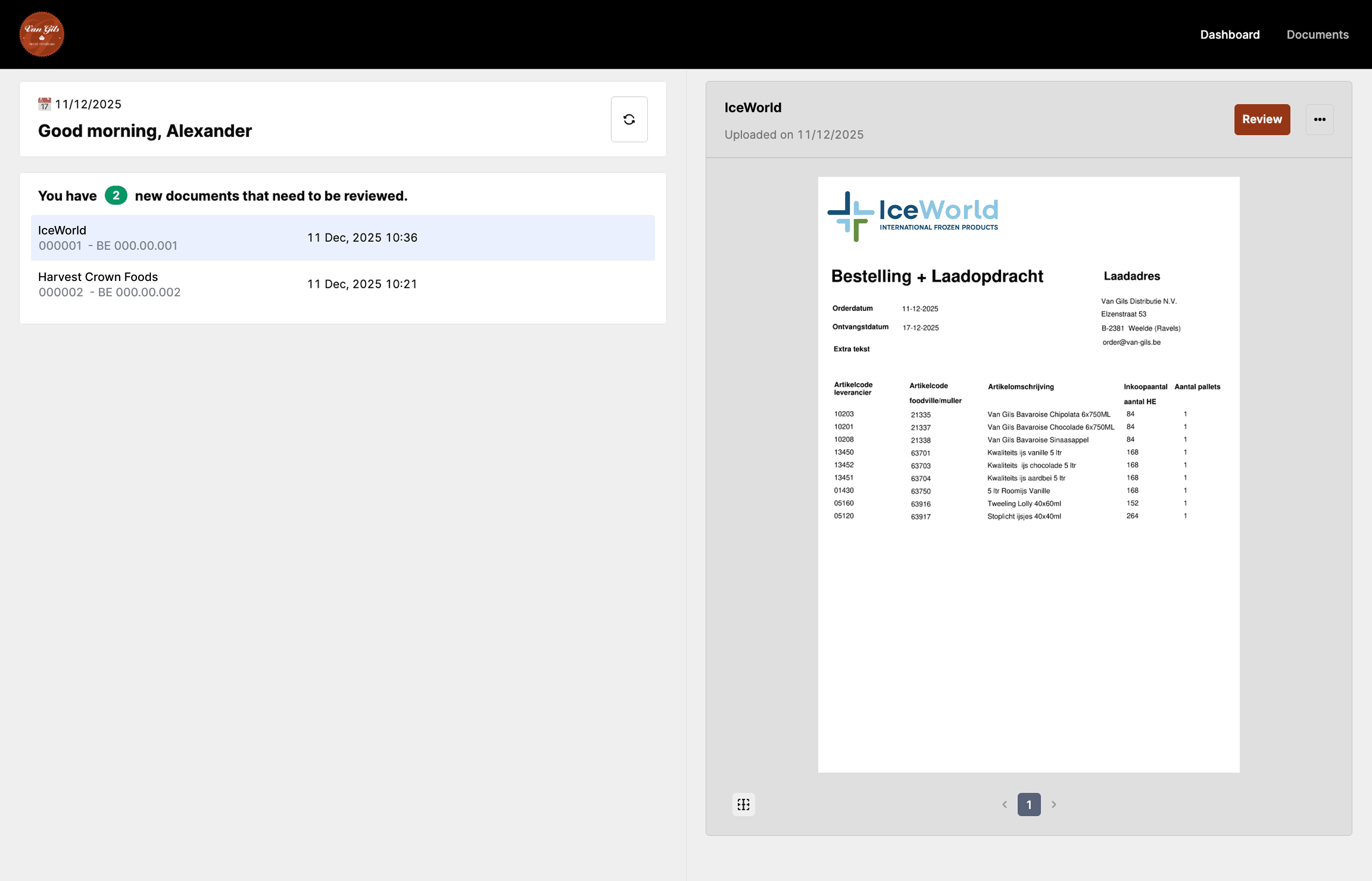This screenshot has width=1372, height=881.
Task: Click the refresh icon button
Action: pos(629,119)
